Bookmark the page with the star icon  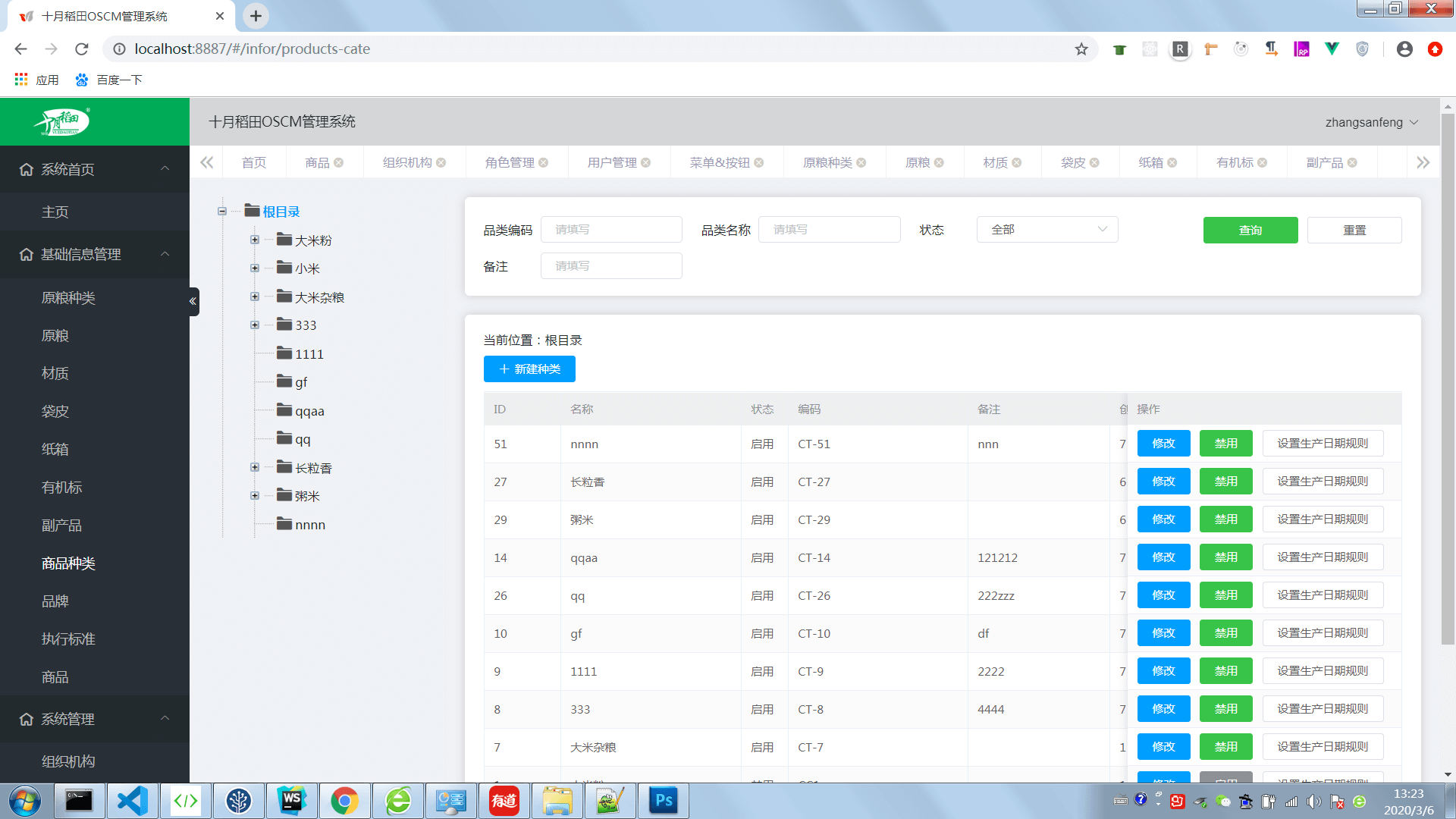tap(1081, 49)
